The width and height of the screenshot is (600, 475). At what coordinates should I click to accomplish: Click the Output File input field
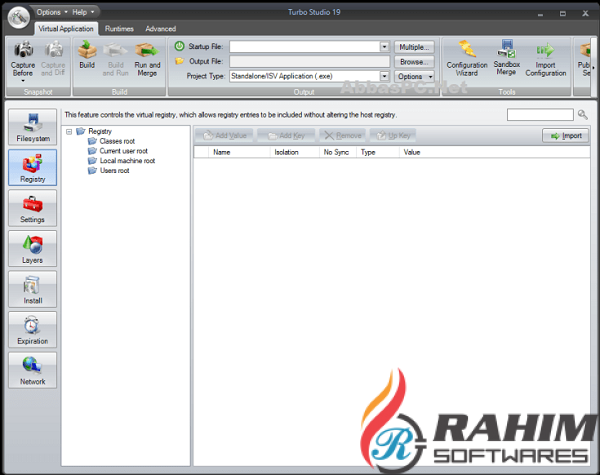coord(310,62)
